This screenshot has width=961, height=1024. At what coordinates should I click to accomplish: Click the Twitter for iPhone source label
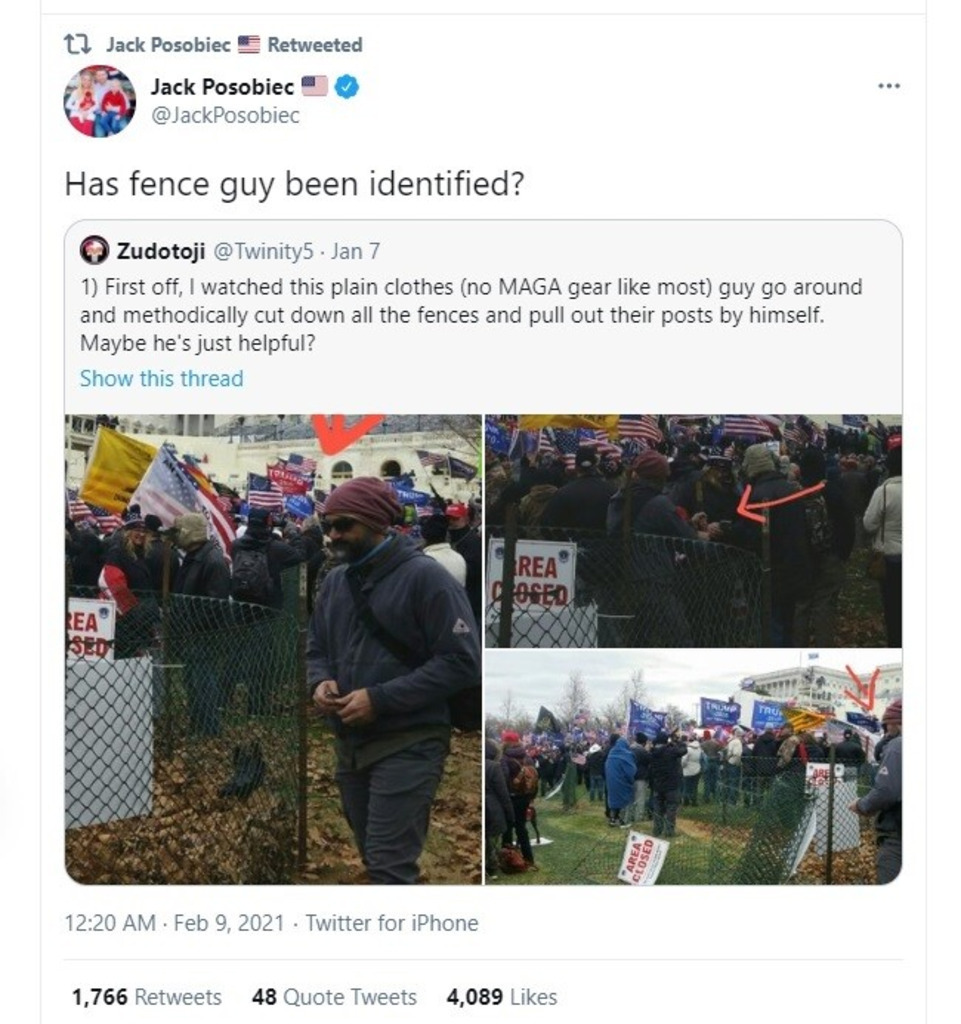(x=392, y=923)
